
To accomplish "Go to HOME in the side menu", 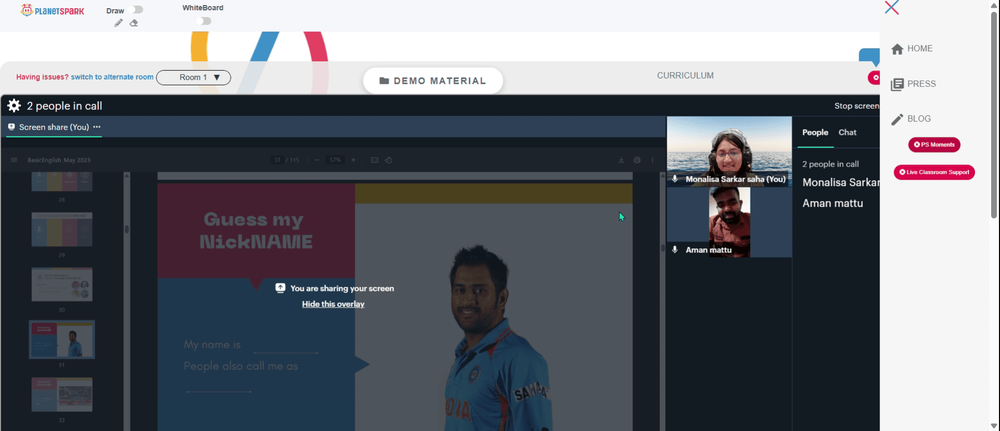I will [912, 48].
